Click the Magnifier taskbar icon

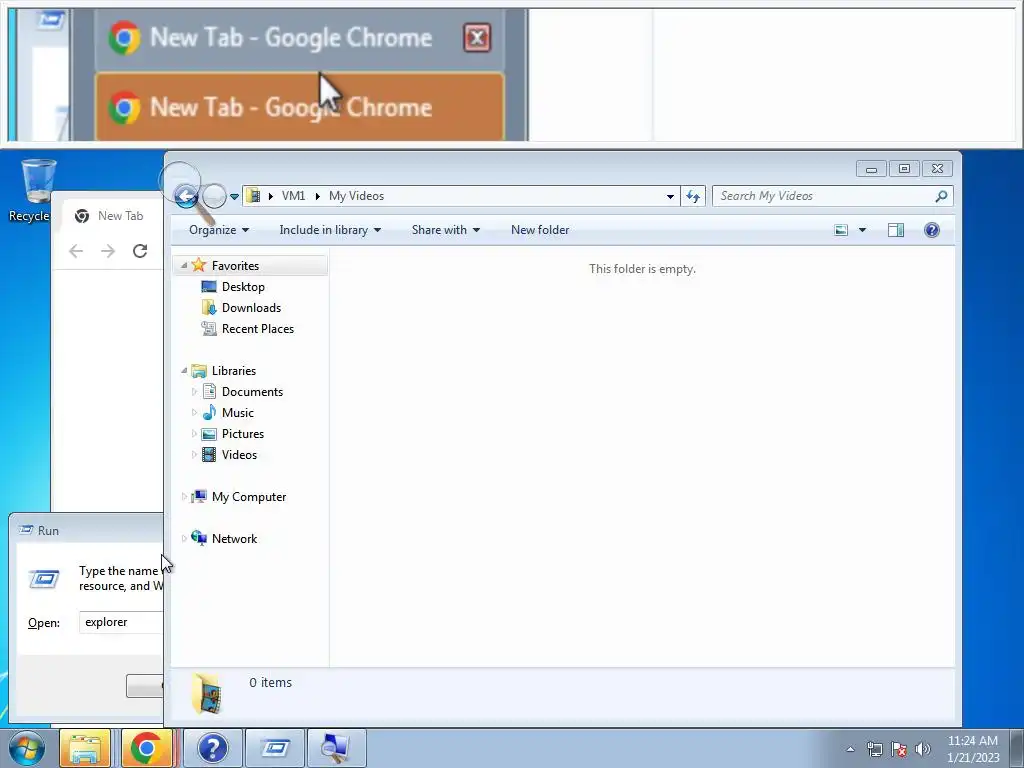point(336,748)
